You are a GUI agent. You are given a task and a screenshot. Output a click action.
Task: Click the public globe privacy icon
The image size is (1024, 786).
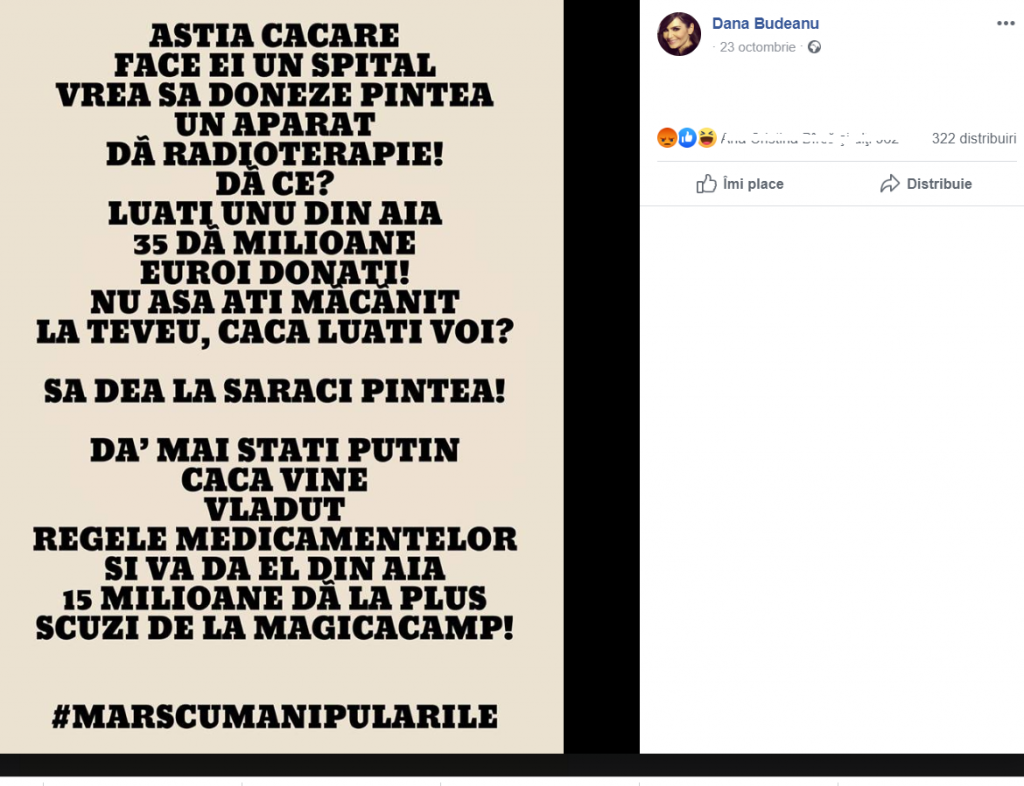click(814, 47)
